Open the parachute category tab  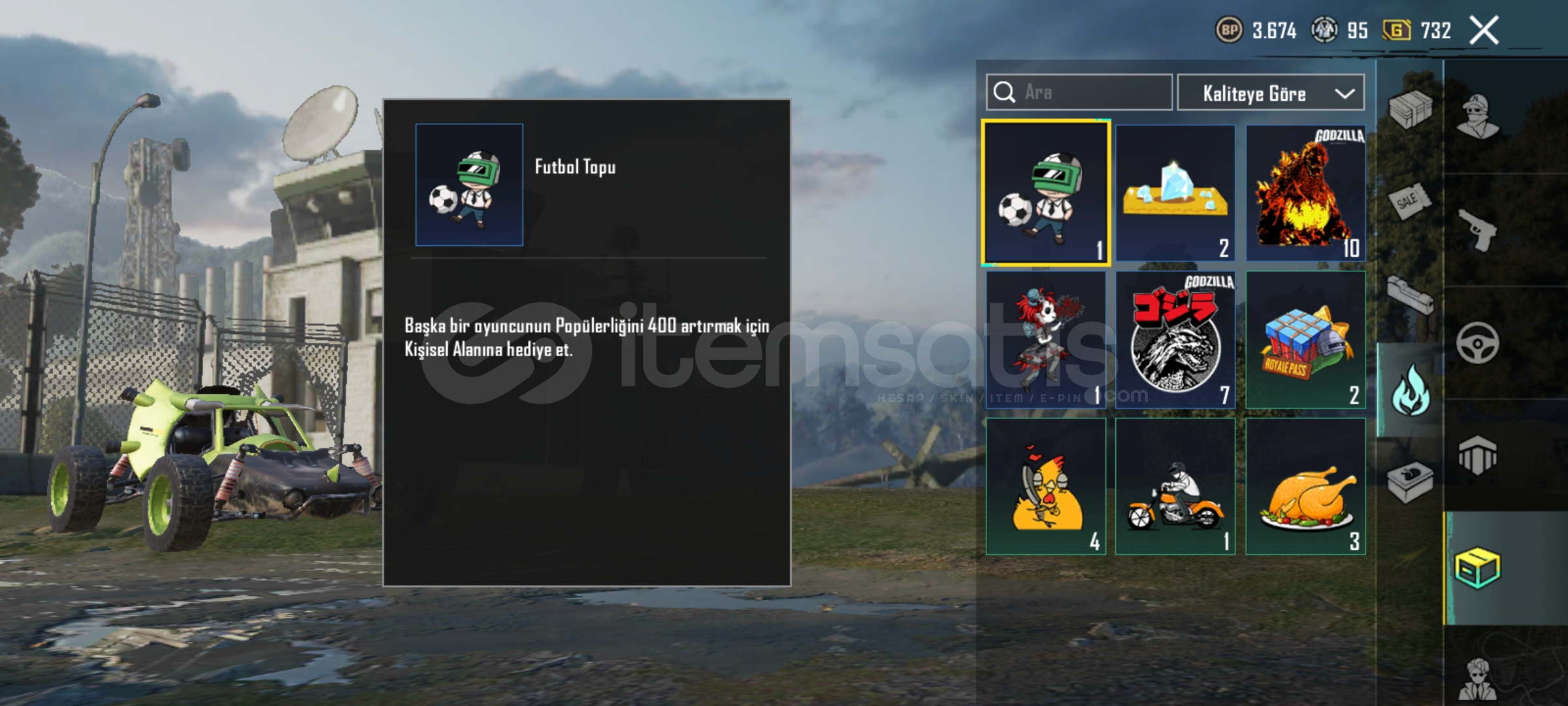pos(1477,455)
